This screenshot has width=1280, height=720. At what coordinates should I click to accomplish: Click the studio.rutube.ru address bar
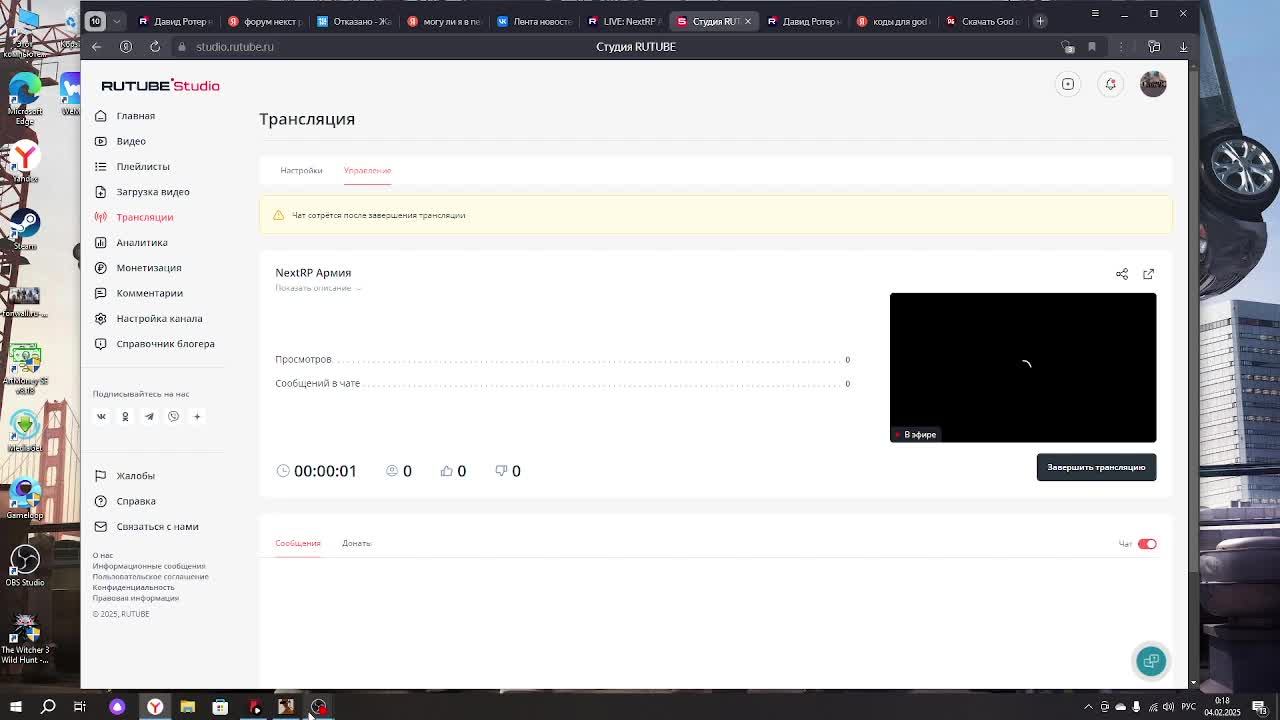click(235, 47)
